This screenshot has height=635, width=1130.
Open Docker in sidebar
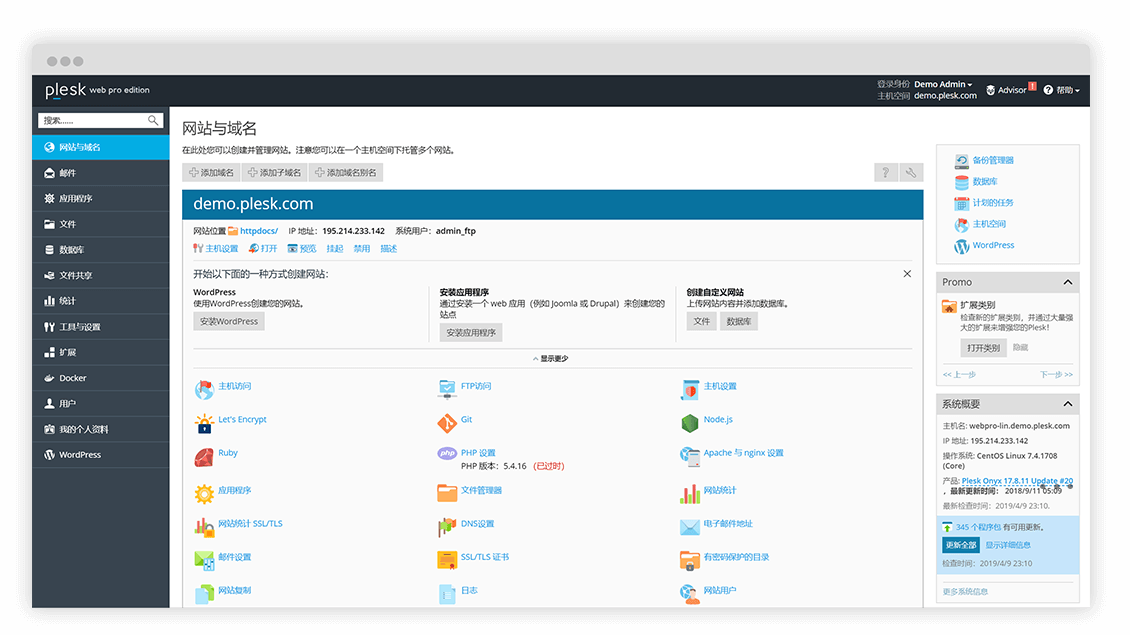[x=101, y=378]
